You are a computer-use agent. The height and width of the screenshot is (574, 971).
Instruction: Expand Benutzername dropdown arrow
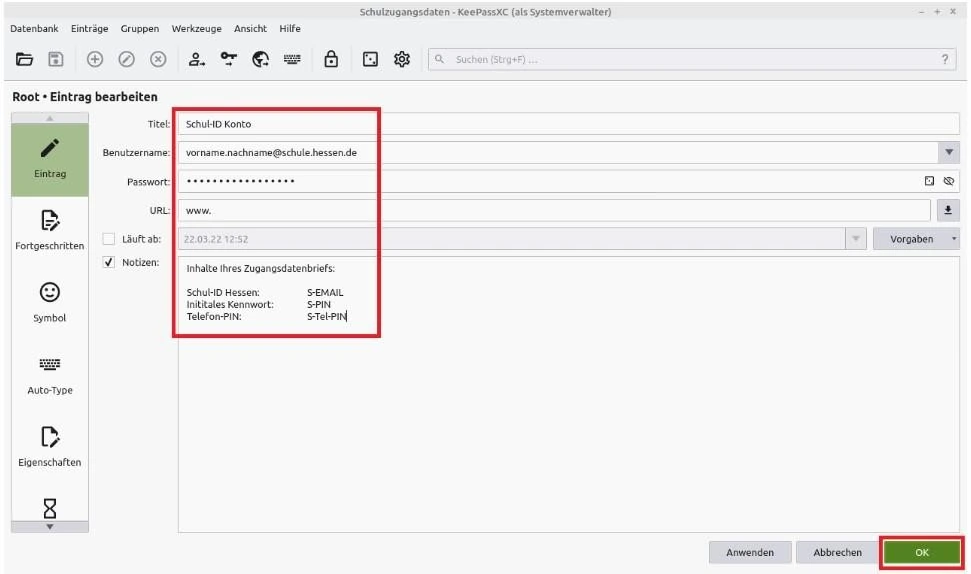coord(949,152)
